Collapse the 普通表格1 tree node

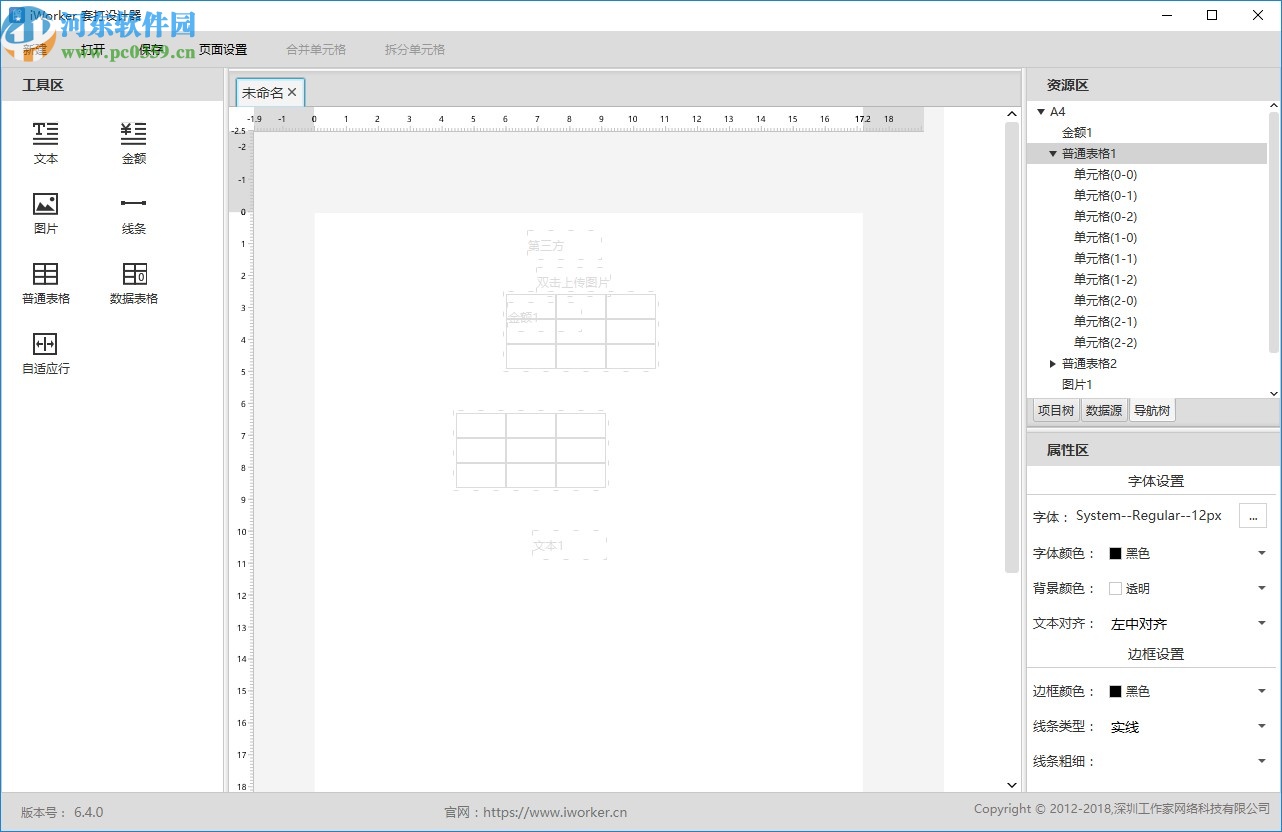click(x=1051, y=153)
